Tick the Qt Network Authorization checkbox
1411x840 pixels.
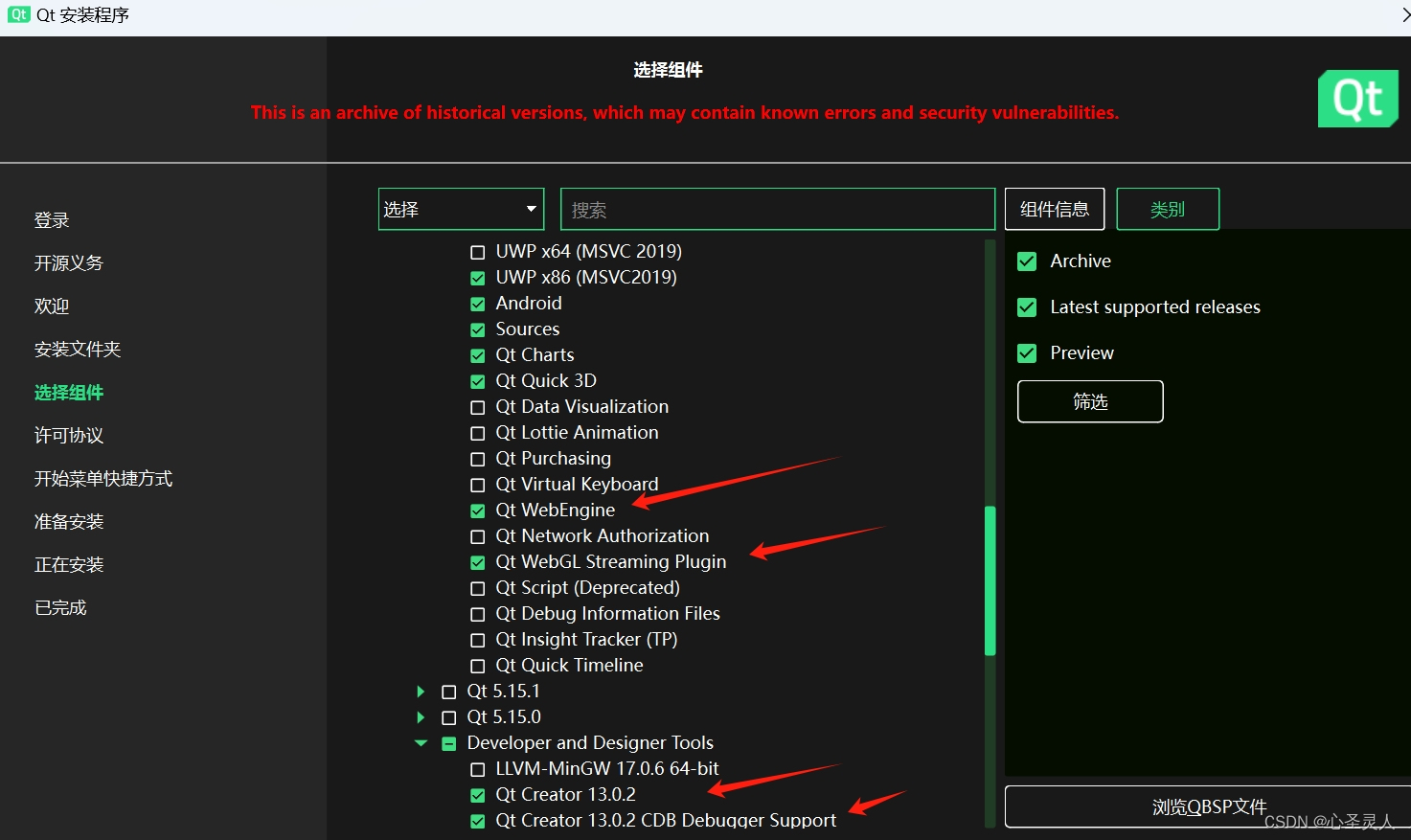(x=478, y=537)
